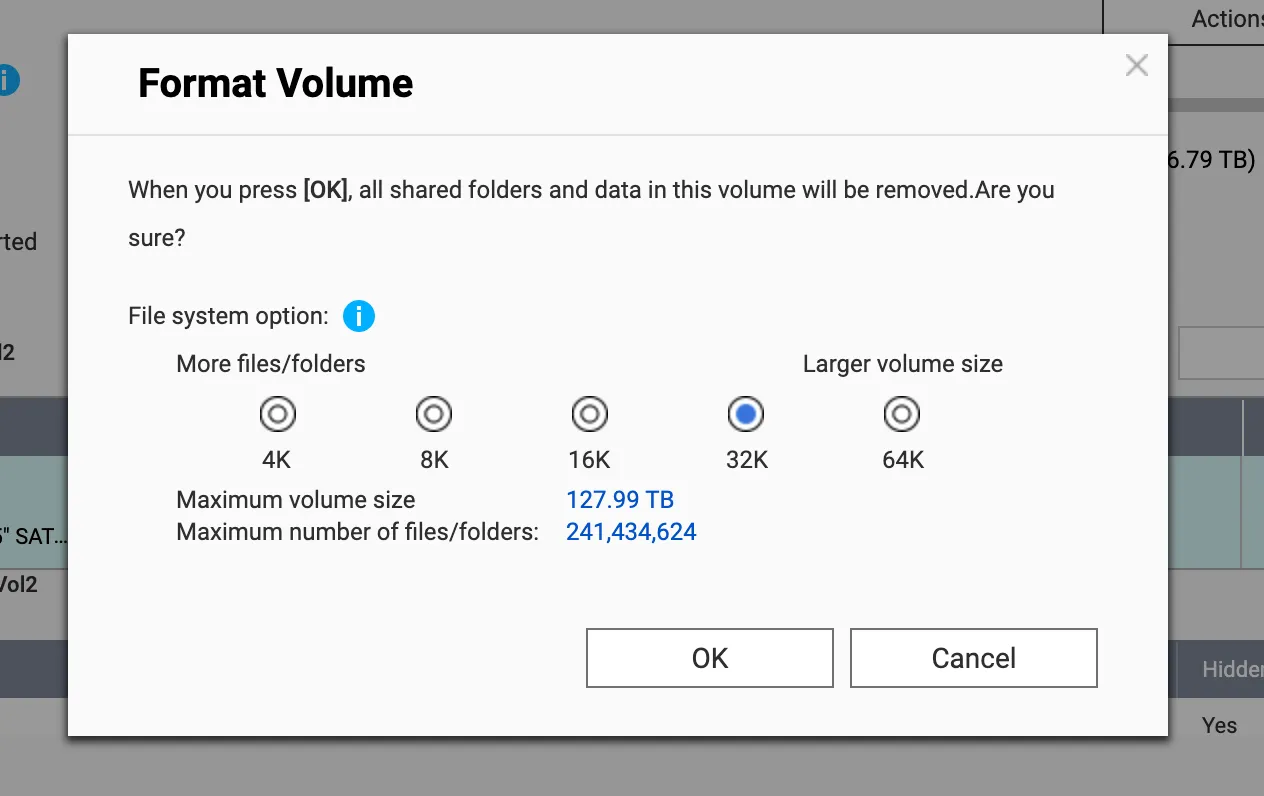
Task: Click the blue info icon at left edge
Action: pyautogui.click(x=8, y=80)
